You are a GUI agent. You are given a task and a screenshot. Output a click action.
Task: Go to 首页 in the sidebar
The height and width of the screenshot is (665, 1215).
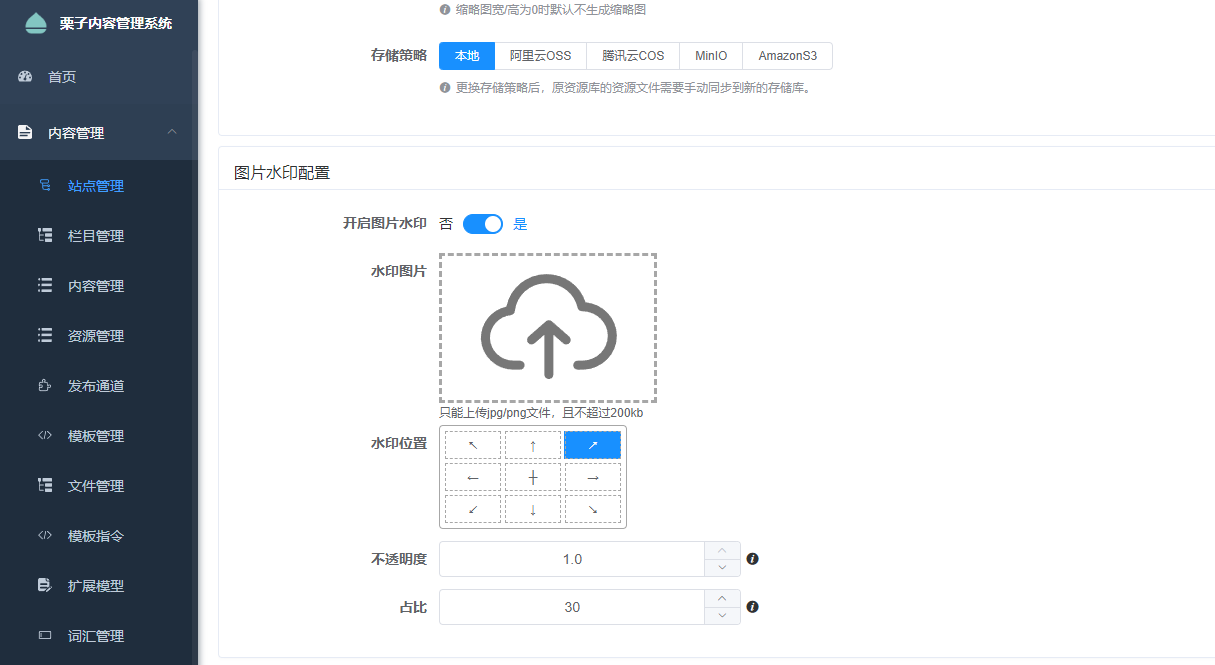(62, 77)
